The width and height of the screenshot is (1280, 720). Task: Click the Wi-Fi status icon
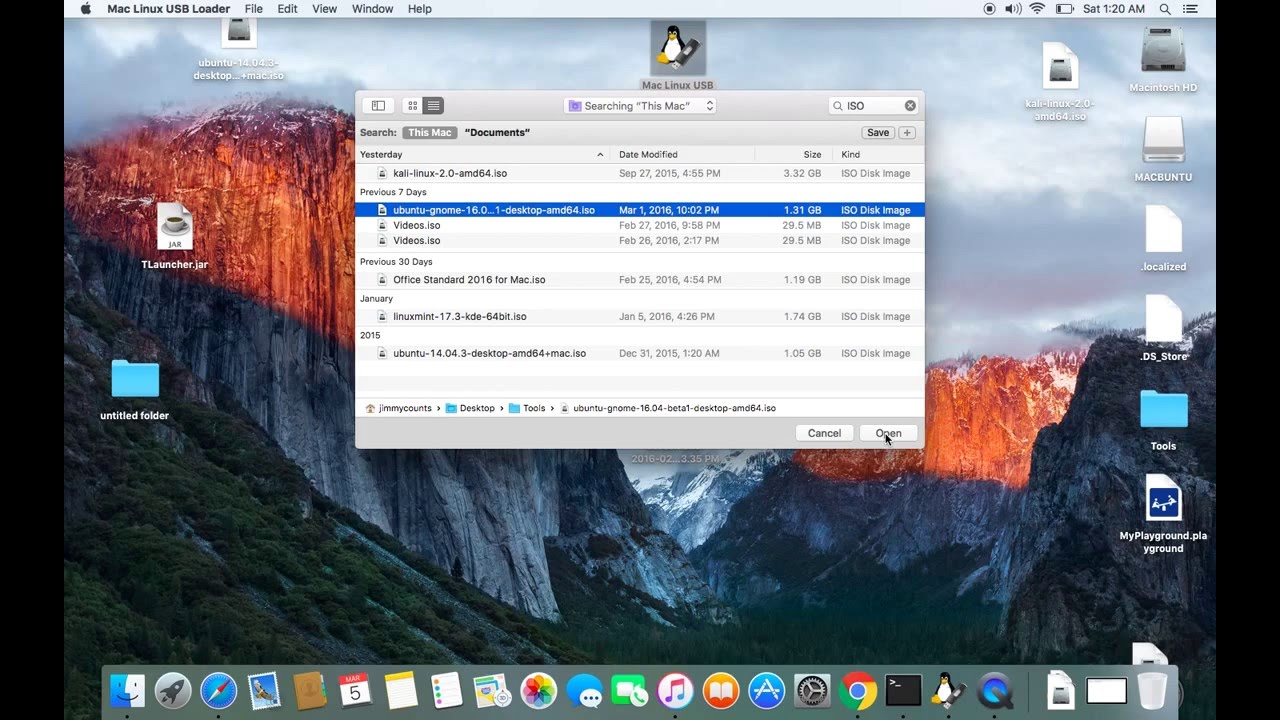click(x=1037, y=9)
